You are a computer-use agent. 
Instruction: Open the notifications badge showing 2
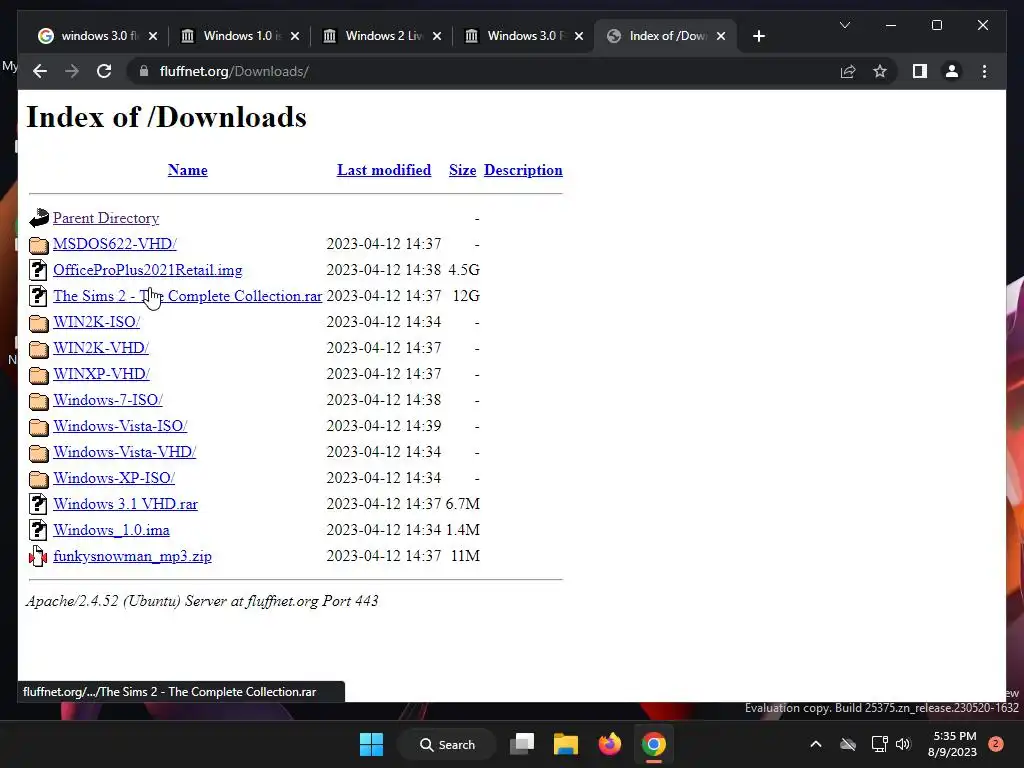tap(996, 744)
